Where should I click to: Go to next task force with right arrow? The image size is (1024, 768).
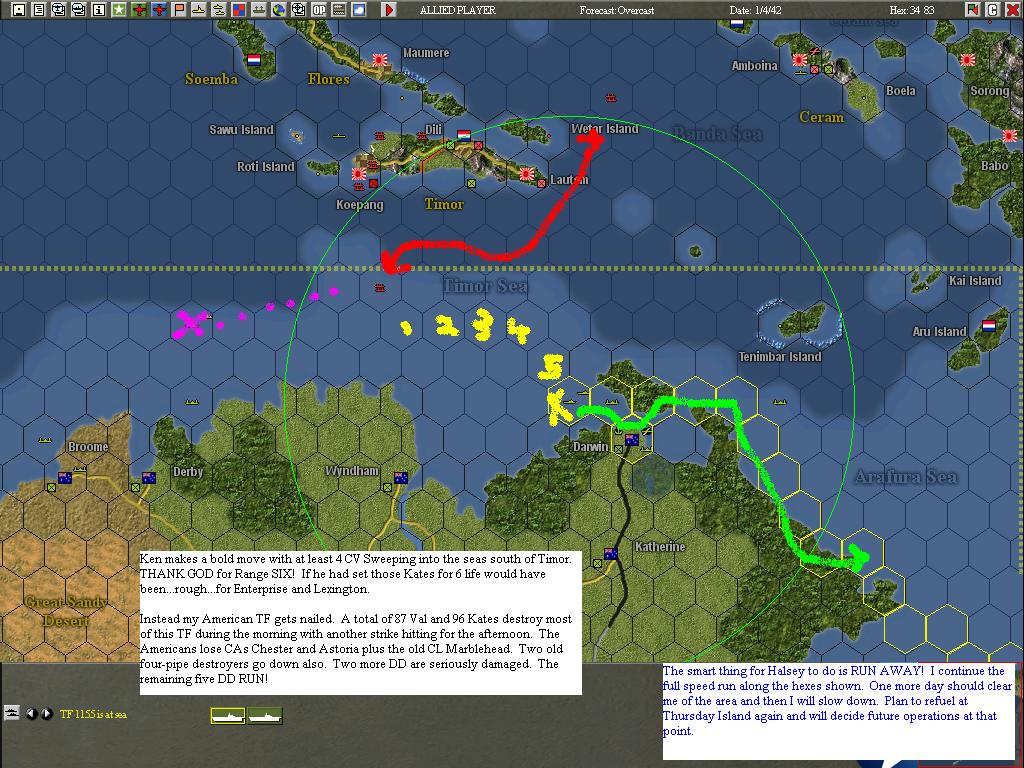[x=46, y=714]
